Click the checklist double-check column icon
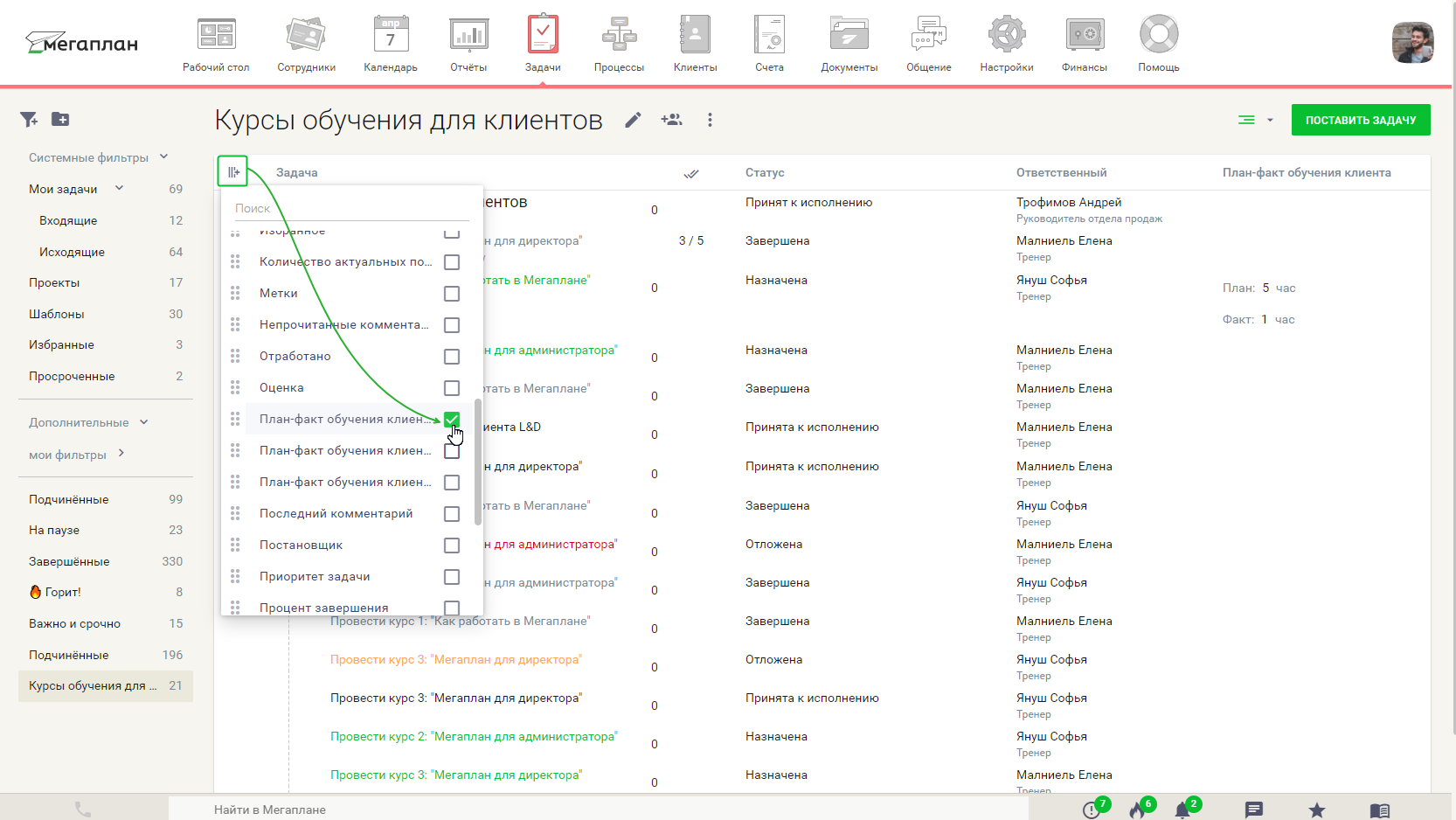 pos(691,173)
